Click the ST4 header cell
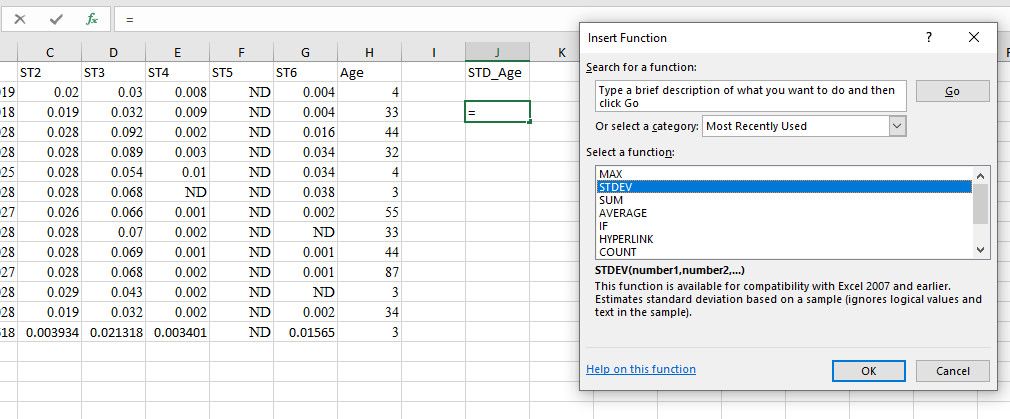1010x419 pixels. [x=177, y=73]
